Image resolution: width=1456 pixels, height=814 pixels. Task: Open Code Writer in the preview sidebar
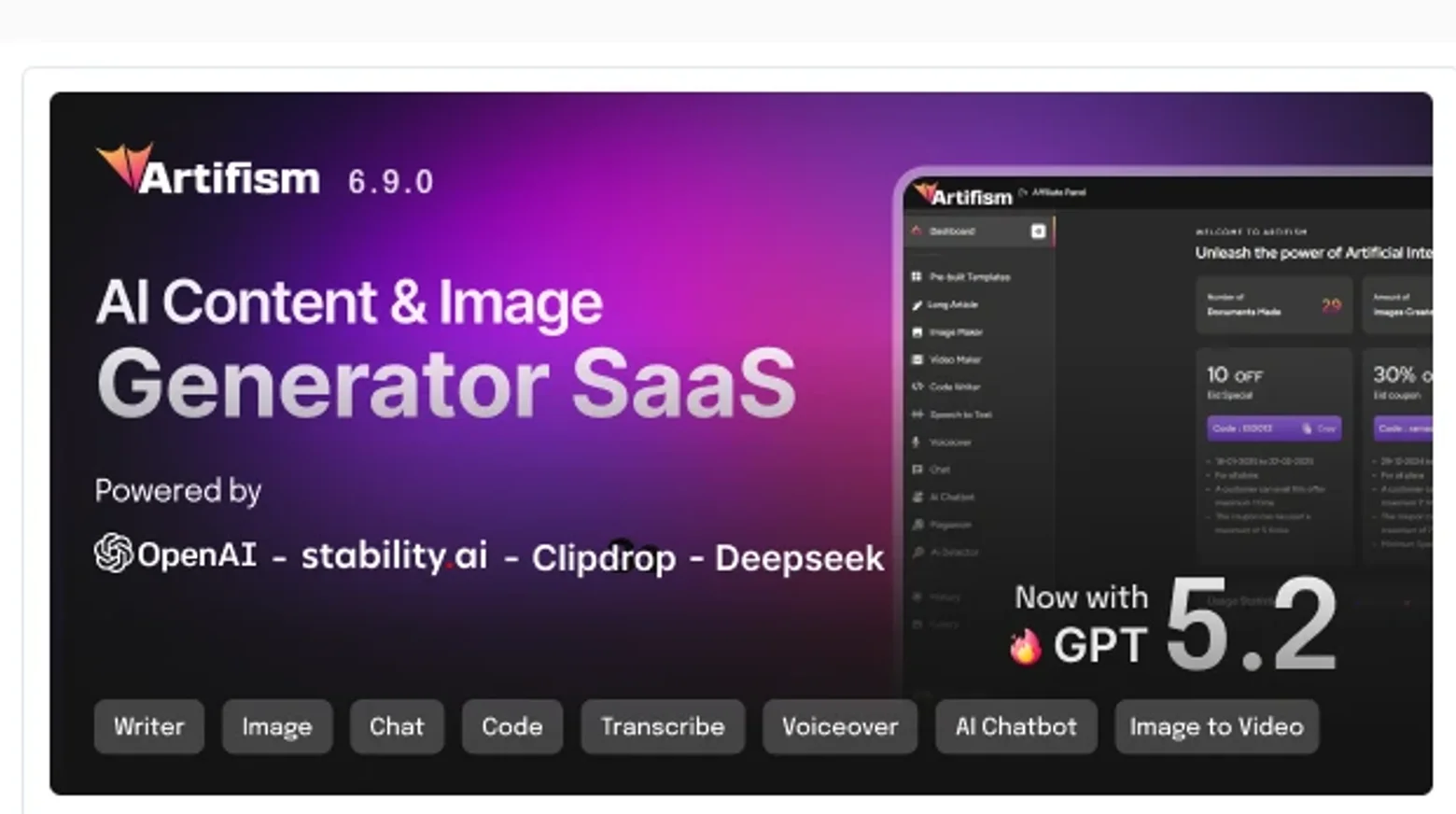pos(955,386)
